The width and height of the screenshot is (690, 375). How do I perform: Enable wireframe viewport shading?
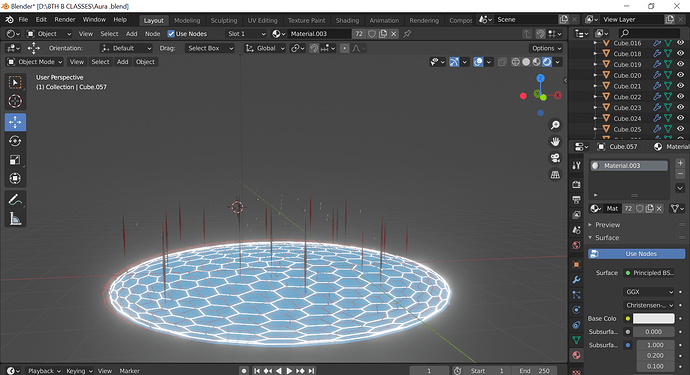(x=515, y=62)
